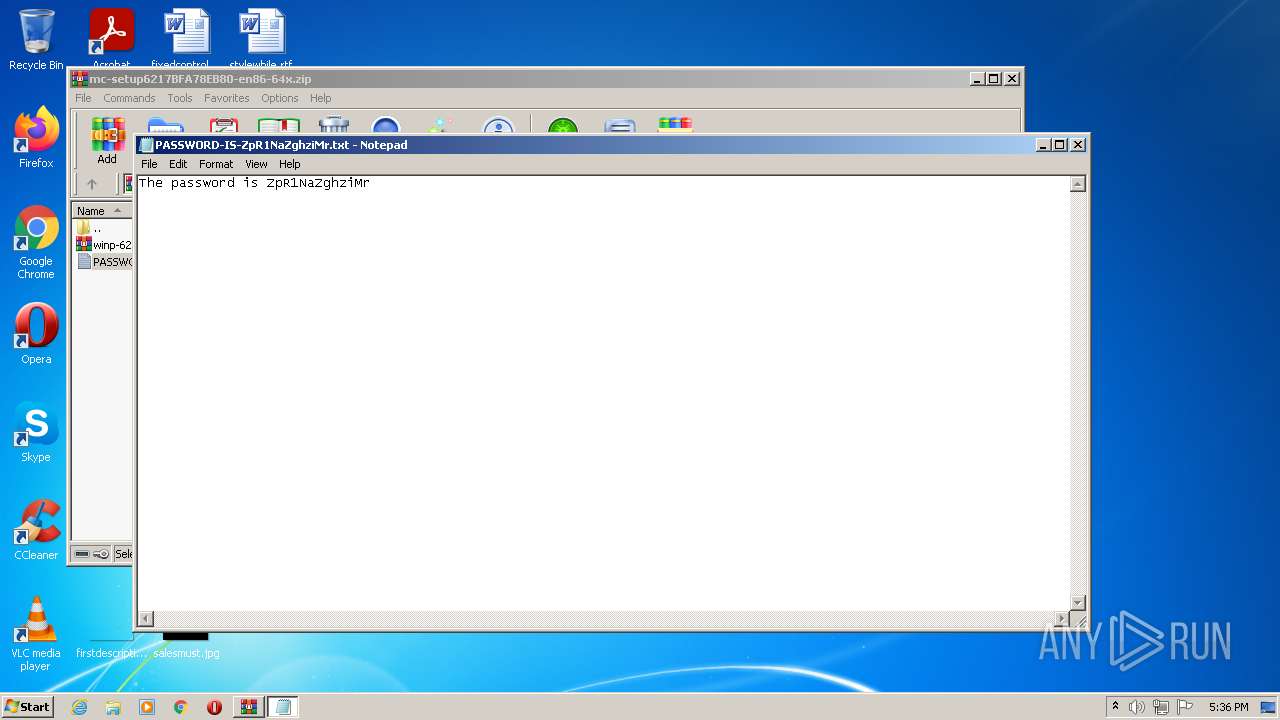Select the PASSWORD text file in WinRAR list
The image size is (1280, 720).
point(104,262)
